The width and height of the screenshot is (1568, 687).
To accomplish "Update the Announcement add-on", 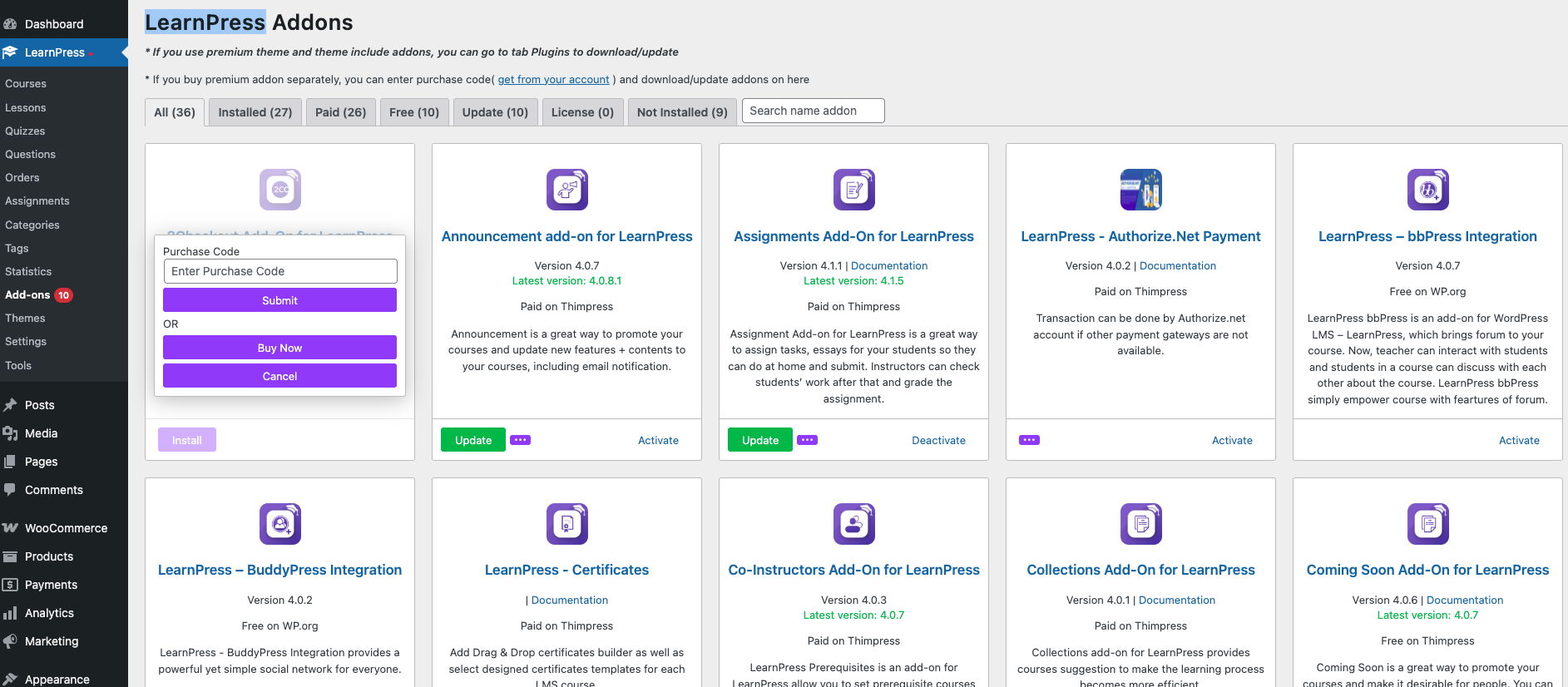I will (x=472, y=440).
